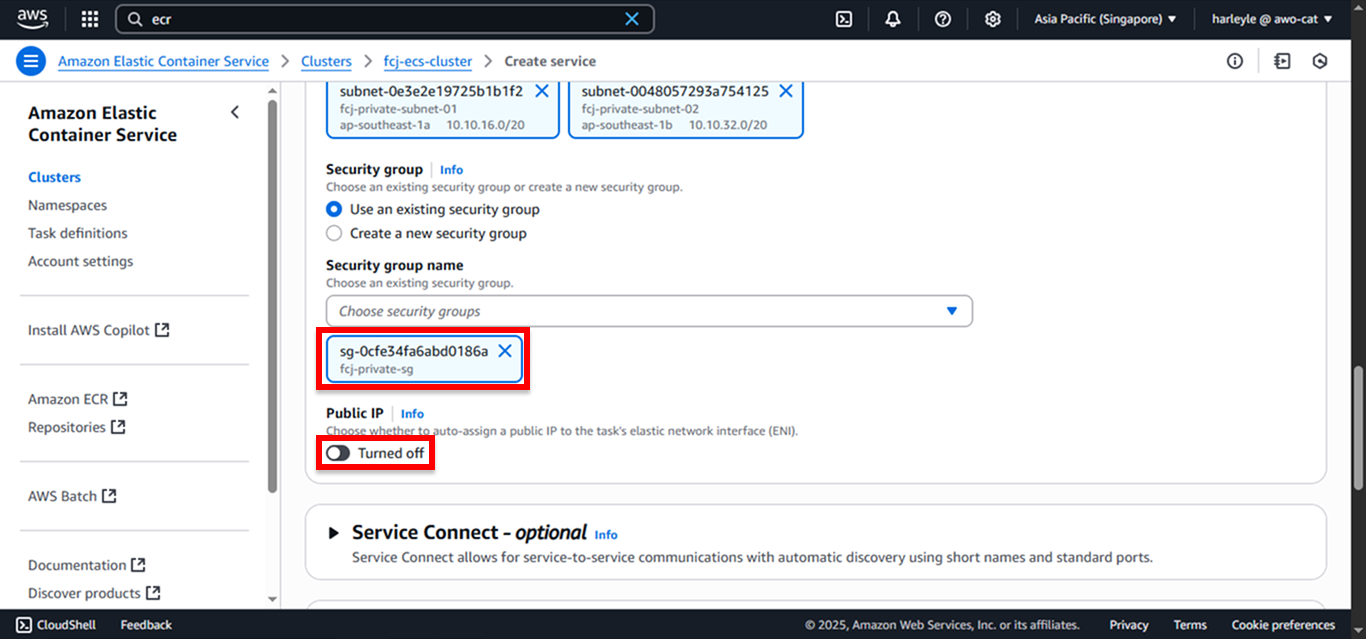Open the CloudShell icon in the top bar
This screenshot has width=1366, height=639.
(844, 19)
